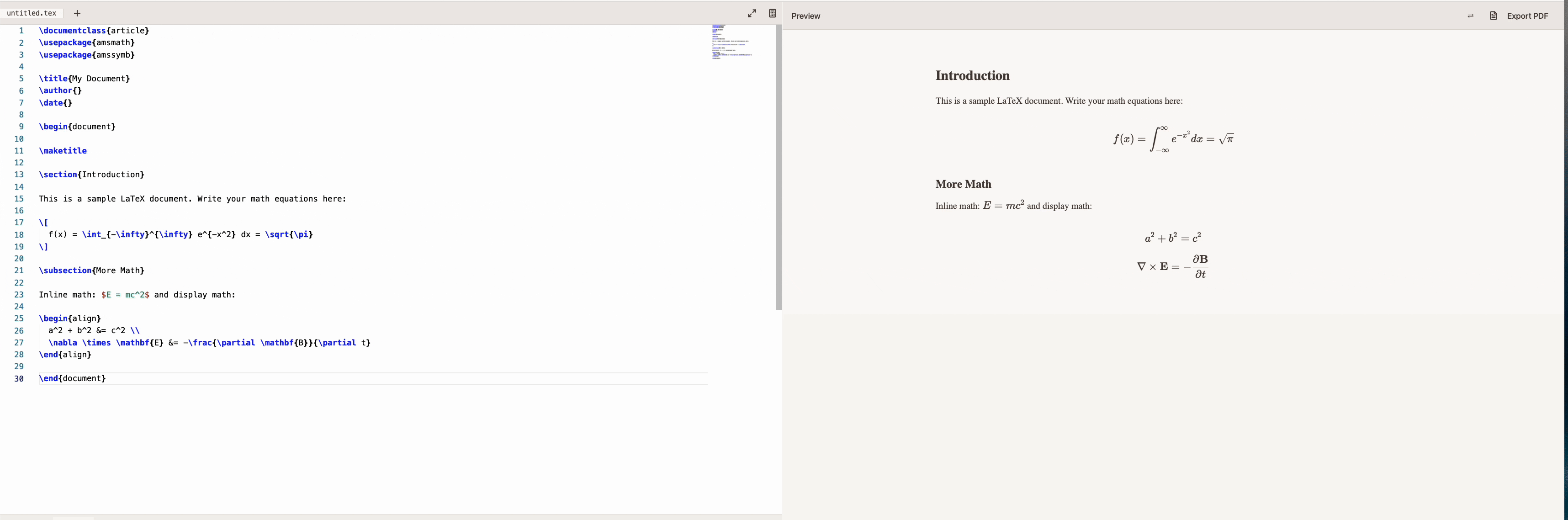Click the swap panes arrows icon beside Export PDF
The height and width of the screenshot is (520, 1568).
tap(1470, 16)
